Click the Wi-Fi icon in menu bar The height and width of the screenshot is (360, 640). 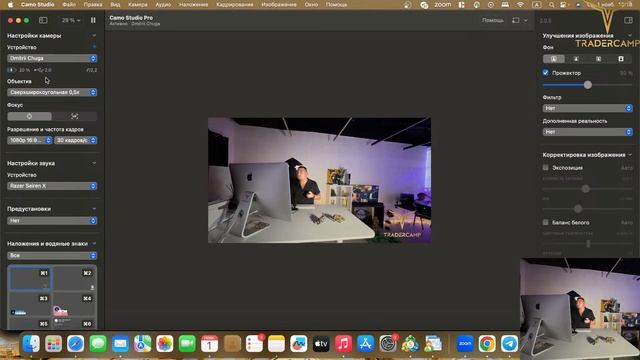[x=520, y=4]
